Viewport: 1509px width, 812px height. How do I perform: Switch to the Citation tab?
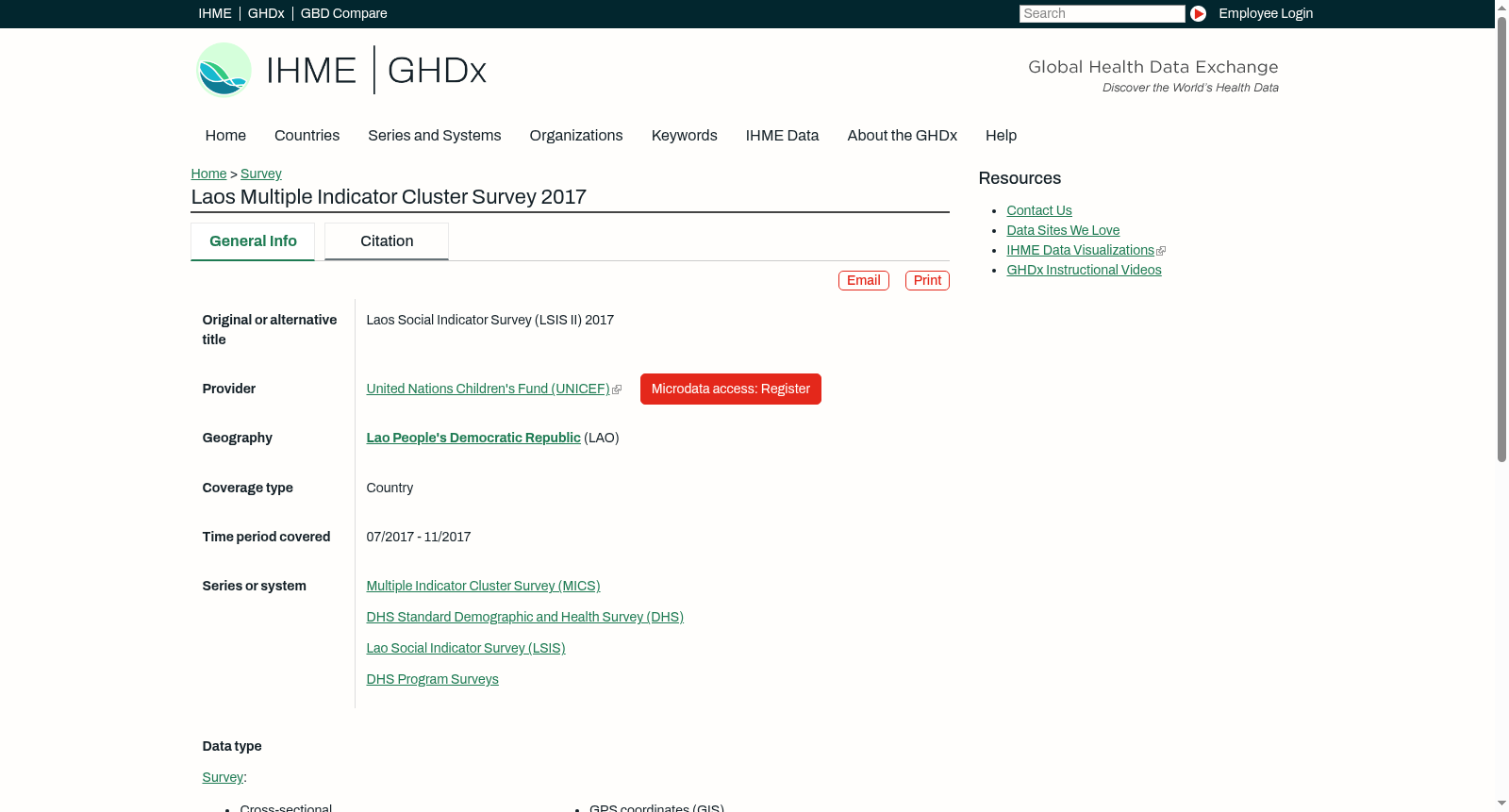387,241
